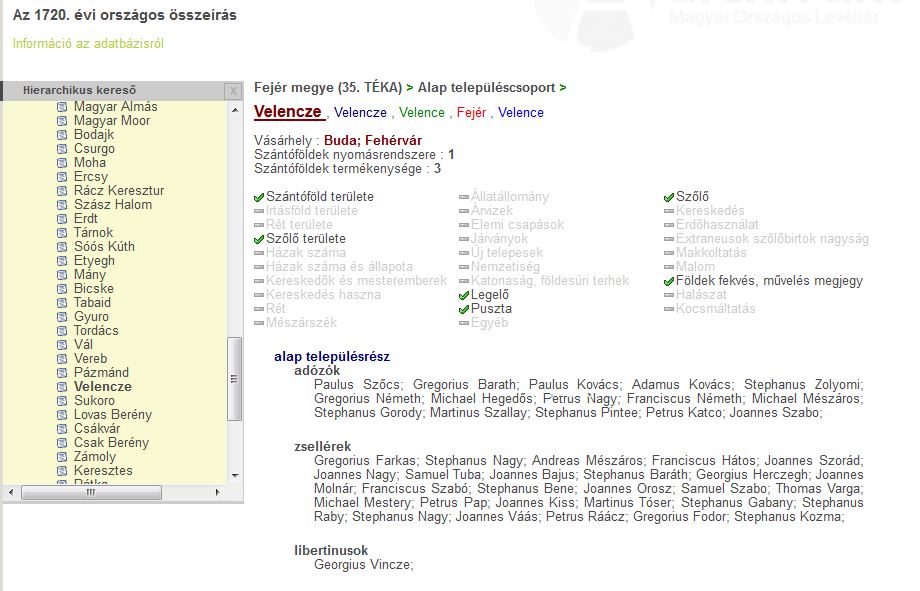Toggle the Szőlő területe checkmark

[x=260, y=239]
